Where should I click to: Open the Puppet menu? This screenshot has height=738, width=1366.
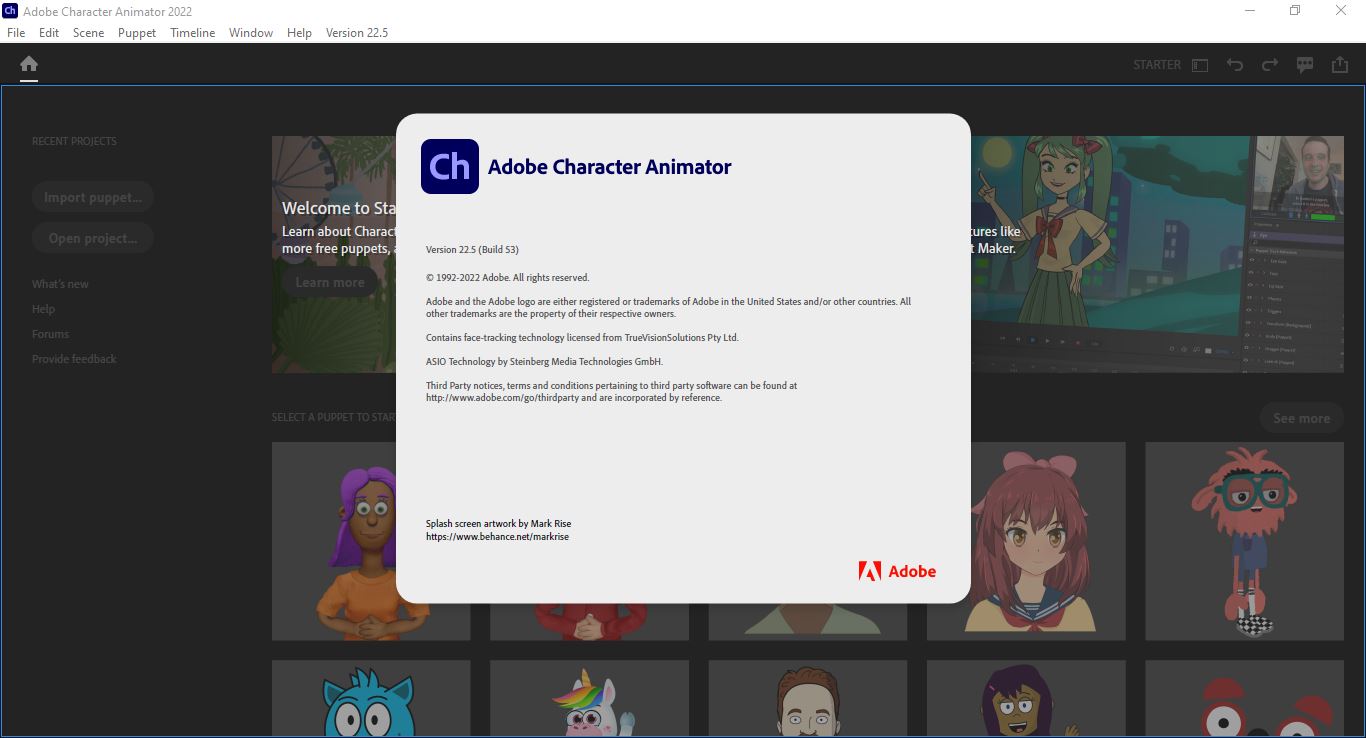click(137, 33)
